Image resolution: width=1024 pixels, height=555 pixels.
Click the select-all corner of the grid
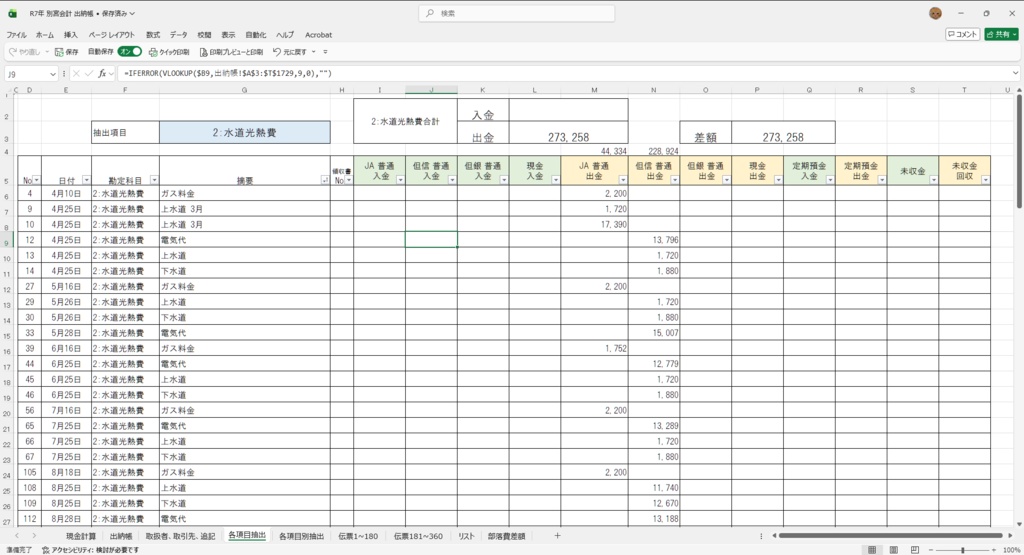(x=8, y=90)
